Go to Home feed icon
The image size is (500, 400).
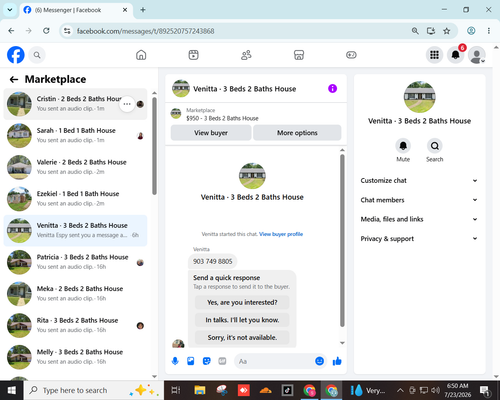pos(141,55)
